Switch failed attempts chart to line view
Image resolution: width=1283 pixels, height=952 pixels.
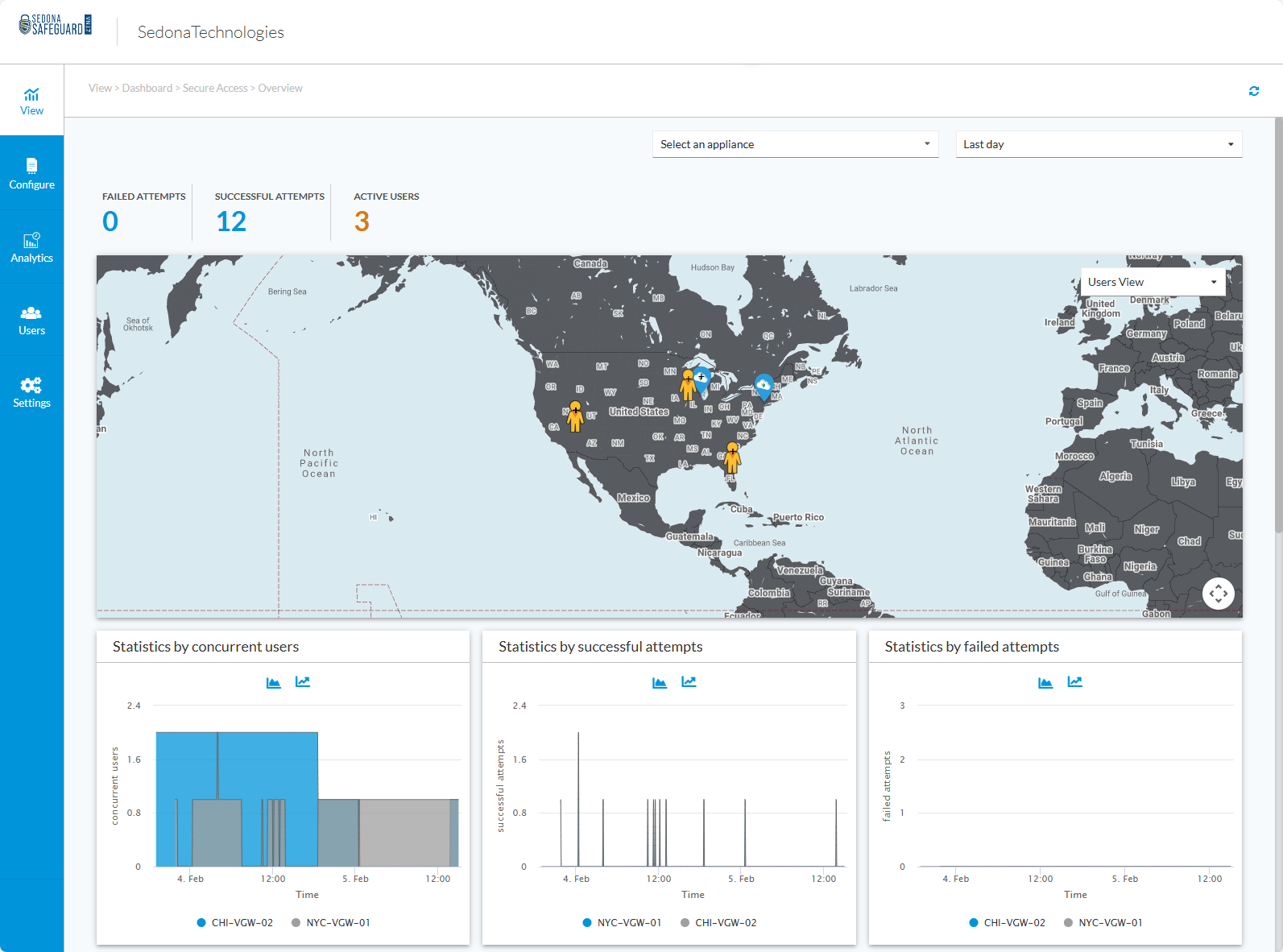1074,681
